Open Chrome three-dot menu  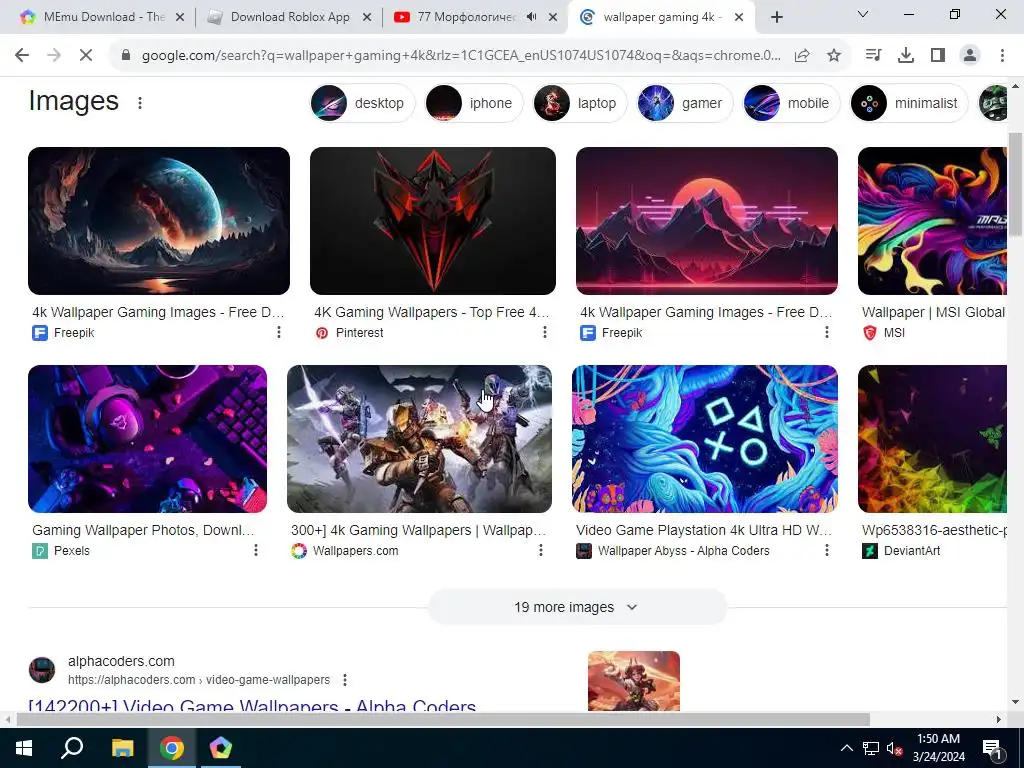coord(1002,56)
